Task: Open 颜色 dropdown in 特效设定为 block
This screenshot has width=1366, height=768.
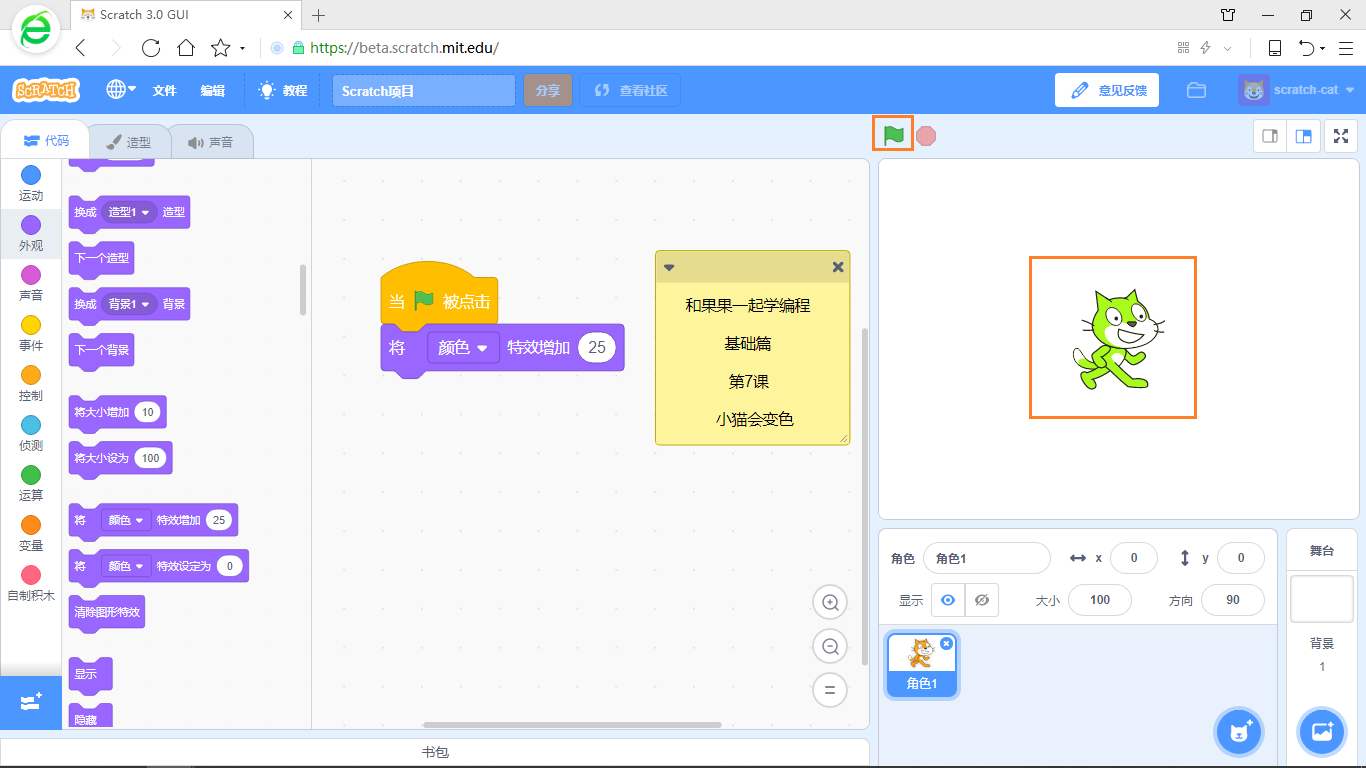Action: click(x=126, y=566)
